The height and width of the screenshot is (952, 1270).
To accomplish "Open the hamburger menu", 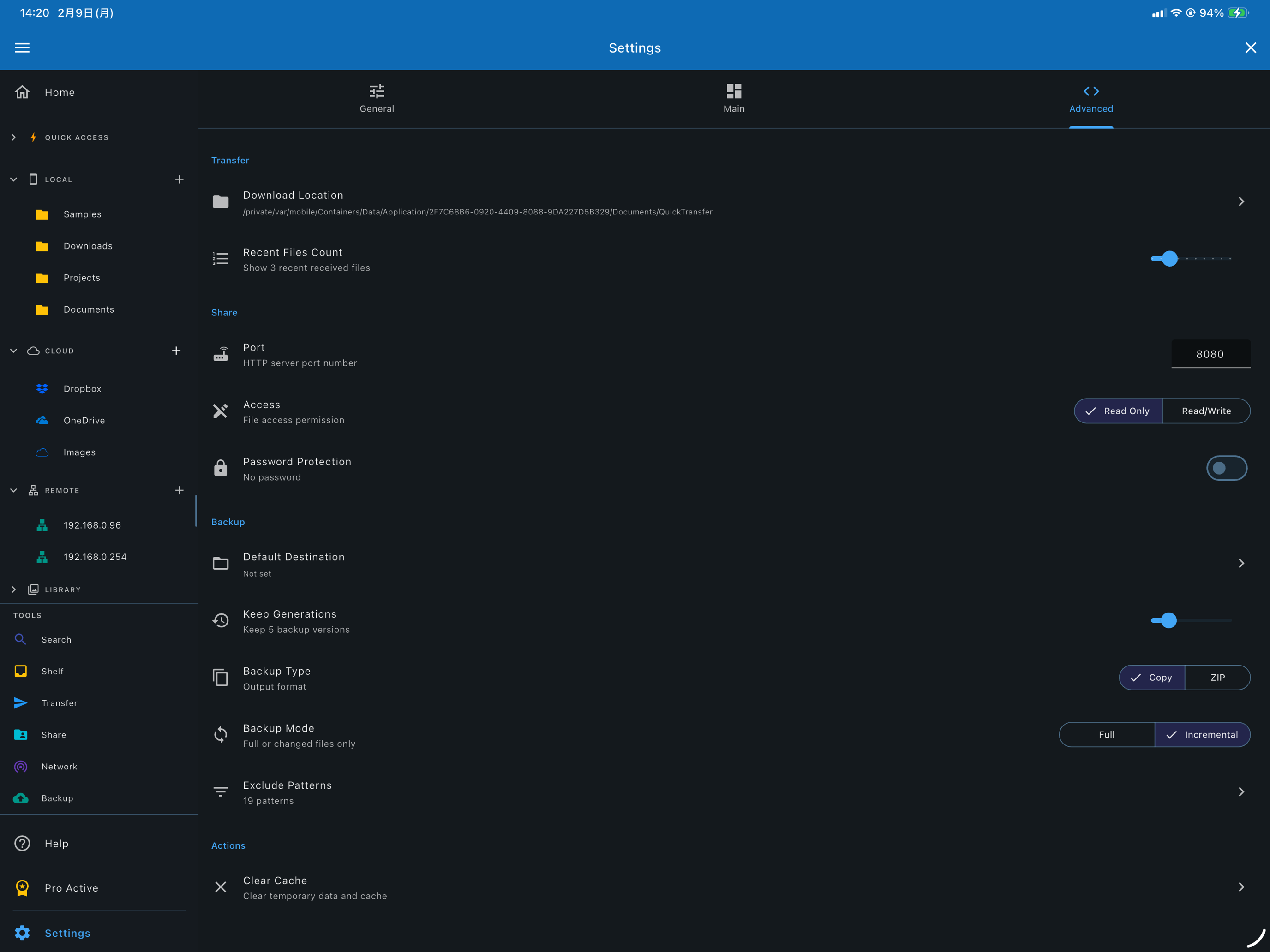I will coord(22,48).
